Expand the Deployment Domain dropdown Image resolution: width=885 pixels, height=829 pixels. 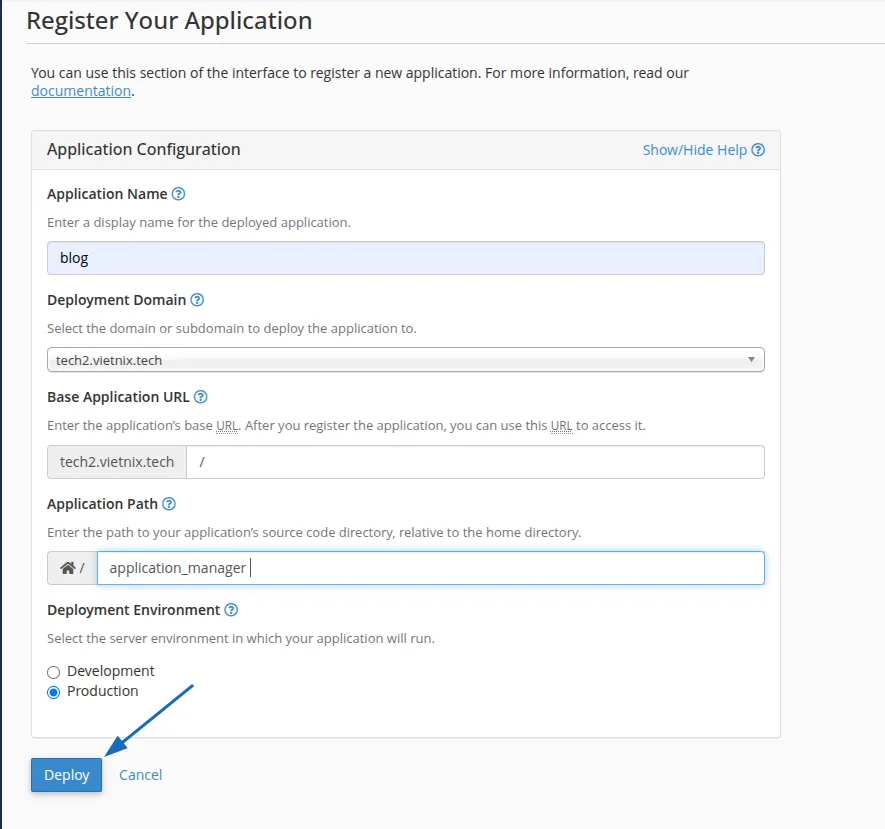[405, 360]
